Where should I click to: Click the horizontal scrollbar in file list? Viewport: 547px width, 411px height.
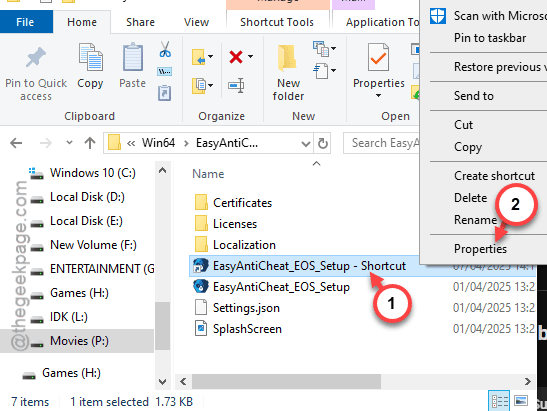point(286,381)
